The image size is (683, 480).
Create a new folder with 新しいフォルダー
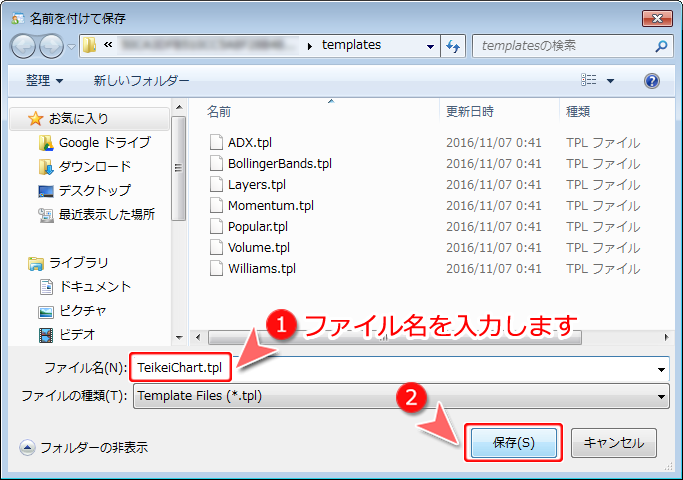(141, 81)
